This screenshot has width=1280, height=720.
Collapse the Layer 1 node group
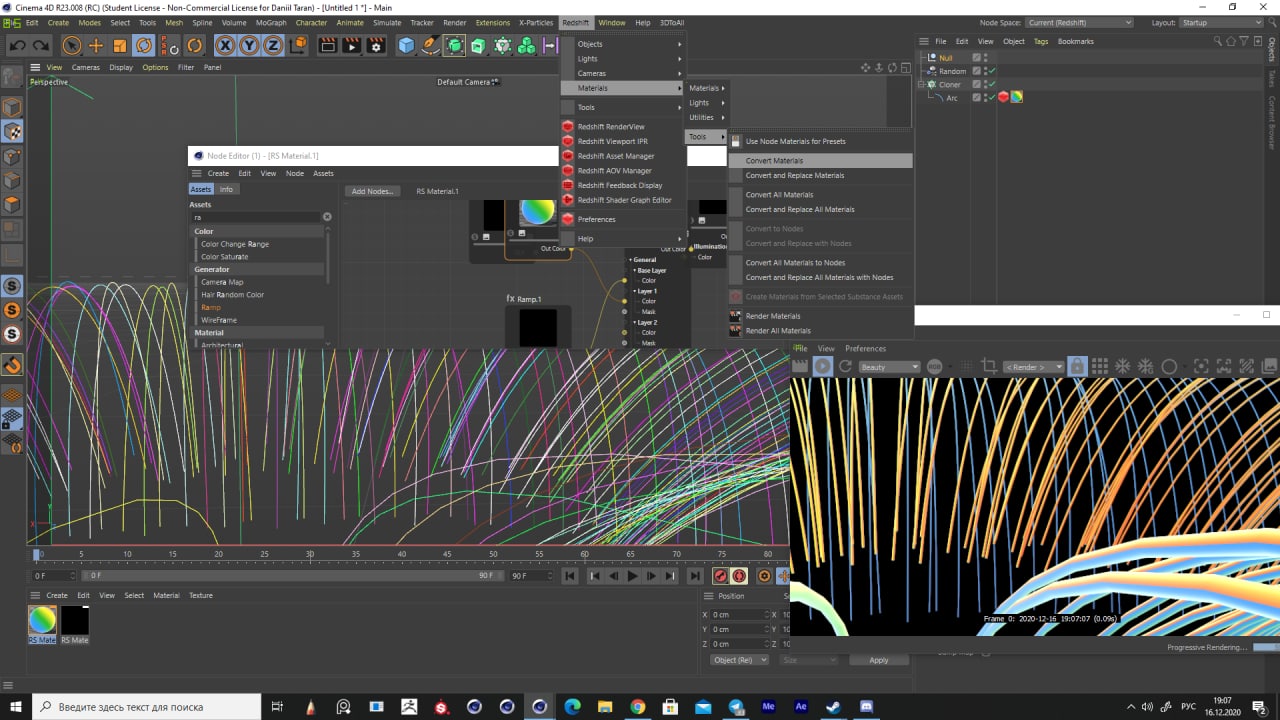click(x=633, y=291)
